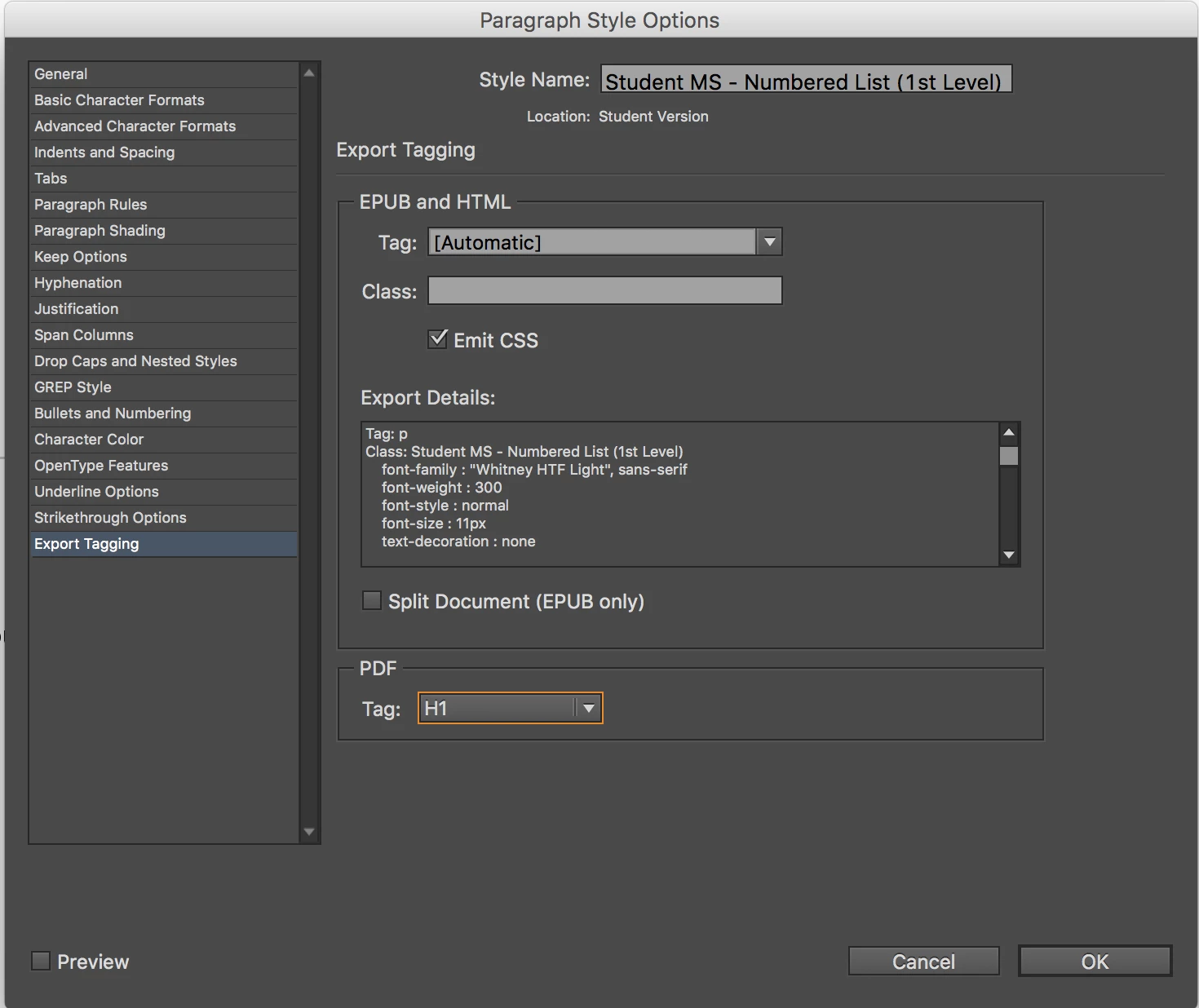
Task: Click 'Class: Student MS - Numbered List' line
Action: tap(524, 452)
